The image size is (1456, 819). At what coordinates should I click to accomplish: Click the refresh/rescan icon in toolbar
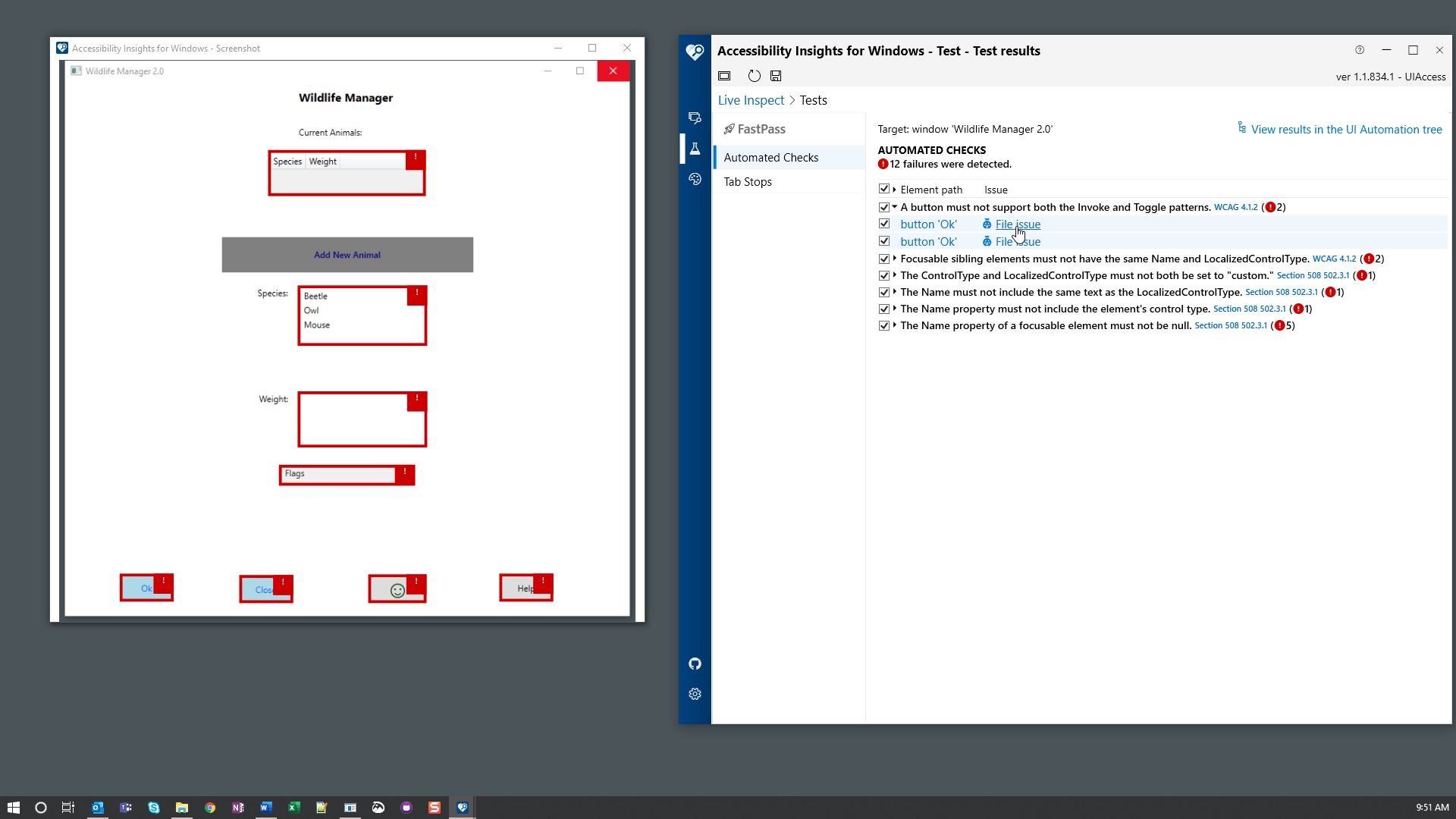click(754, 76)
